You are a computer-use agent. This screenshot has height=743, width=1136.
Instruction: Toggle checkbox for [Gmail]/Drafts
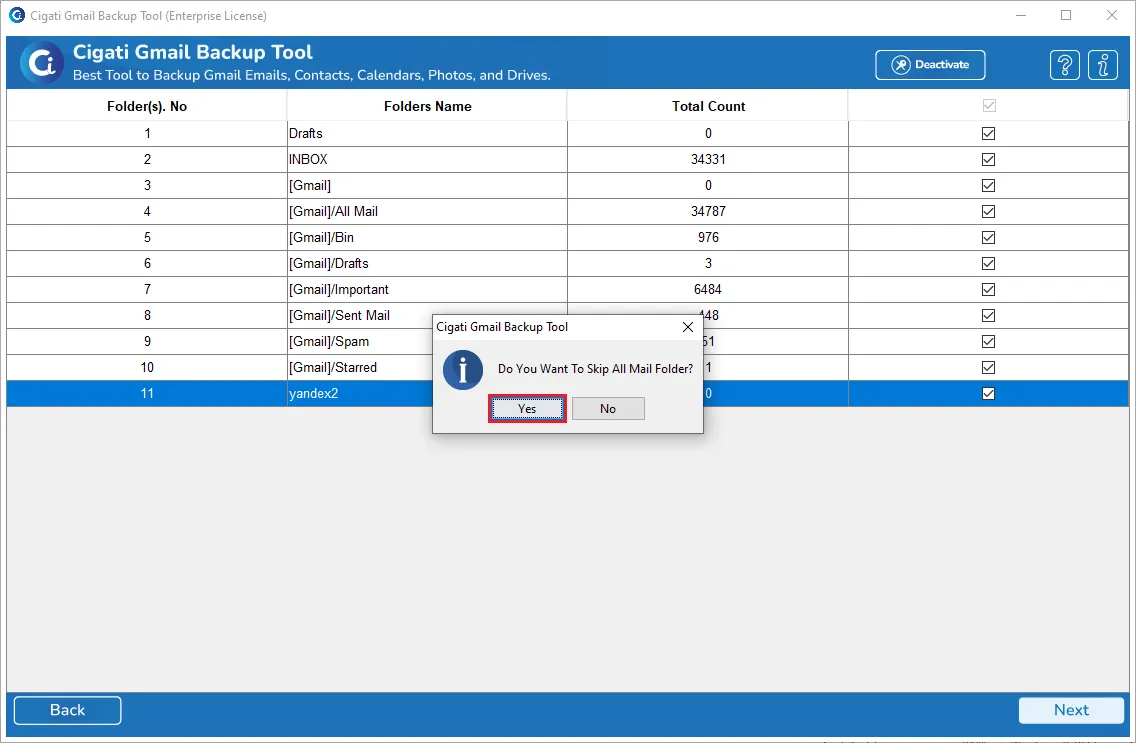coord(988,264)
